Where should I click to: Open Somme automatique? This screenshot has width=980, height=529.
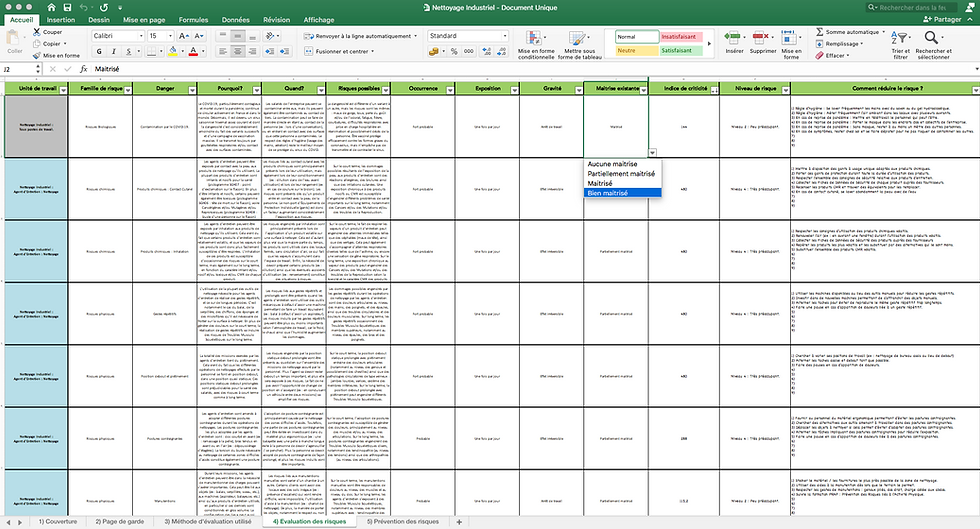pyautogui.click(x=850, y=32)
